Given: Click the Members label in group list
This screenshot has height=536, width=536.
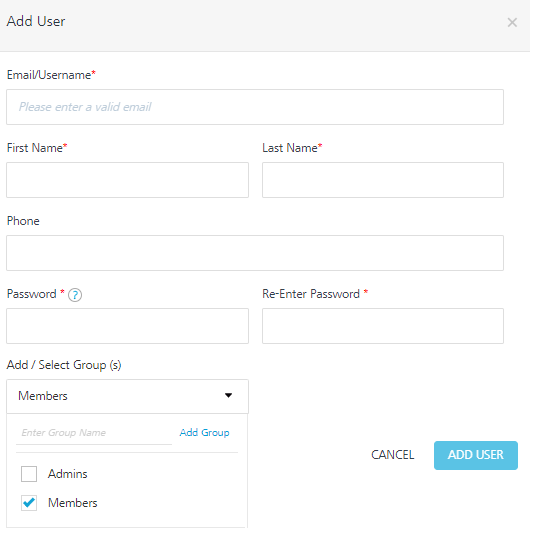Looking at the screenshot, I should (73, 503).
